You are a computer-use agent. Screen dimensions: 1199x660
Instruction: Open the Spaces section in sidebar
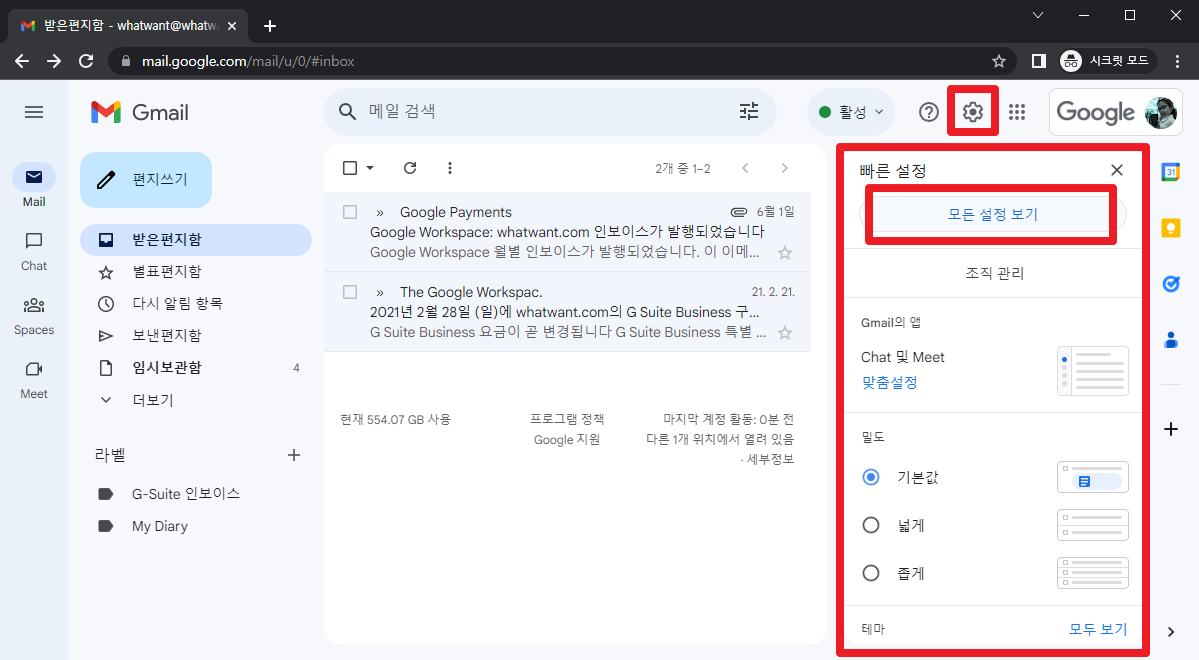(x=34, y=316)
